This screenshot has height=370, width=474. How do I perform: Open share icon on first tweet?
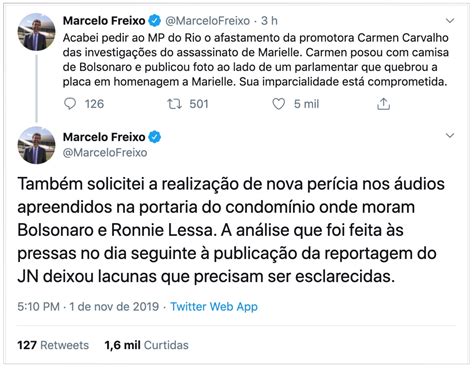383,104
